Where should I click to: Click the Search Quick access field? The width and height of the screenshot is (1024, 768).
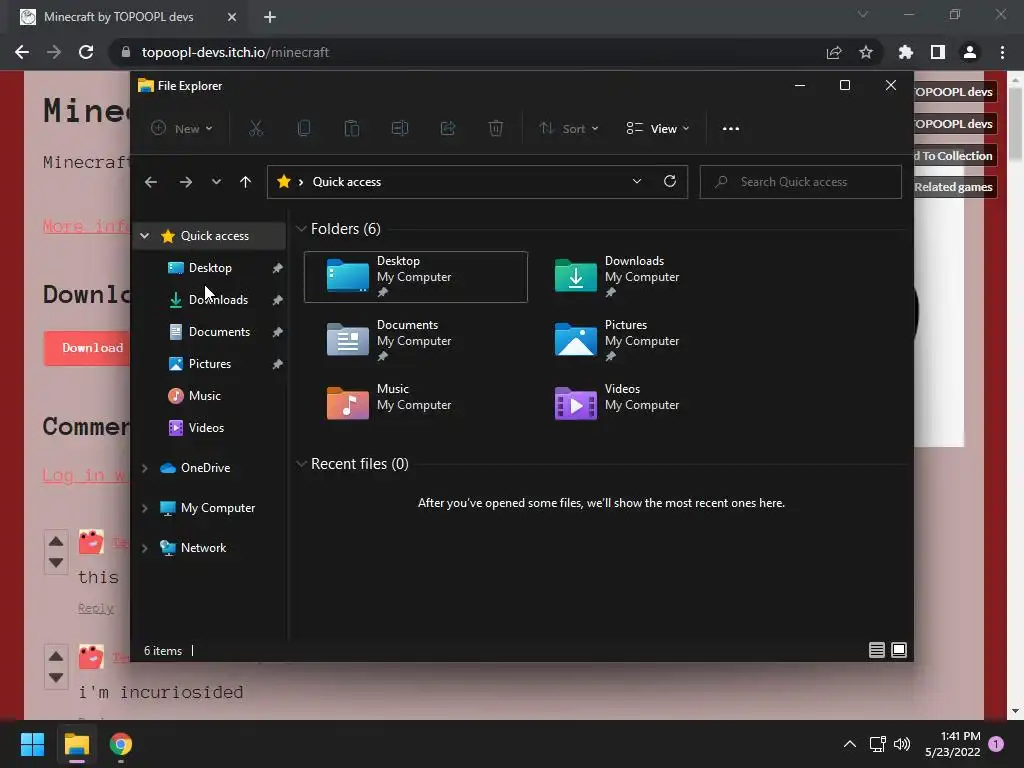point(801,182)
